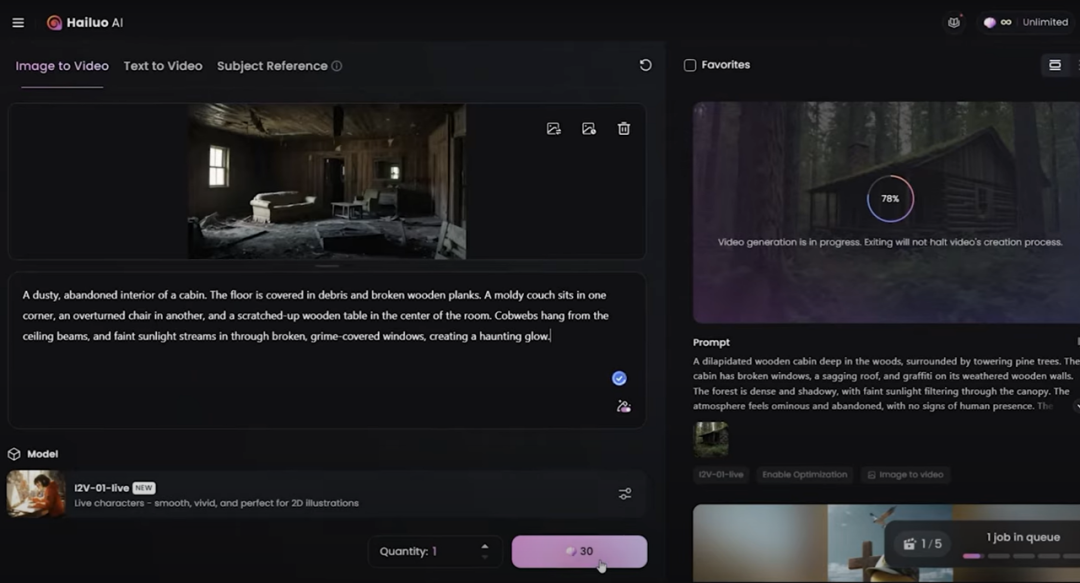Click the Hailuo AI logo
Screen dimensions: 1080x583
tap(85, 22)
